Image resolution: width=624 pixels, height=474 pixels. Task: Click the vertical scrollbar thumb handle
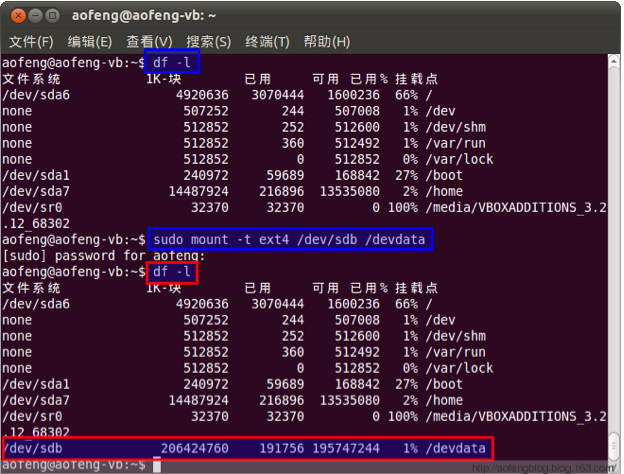(x=614, y=447)
